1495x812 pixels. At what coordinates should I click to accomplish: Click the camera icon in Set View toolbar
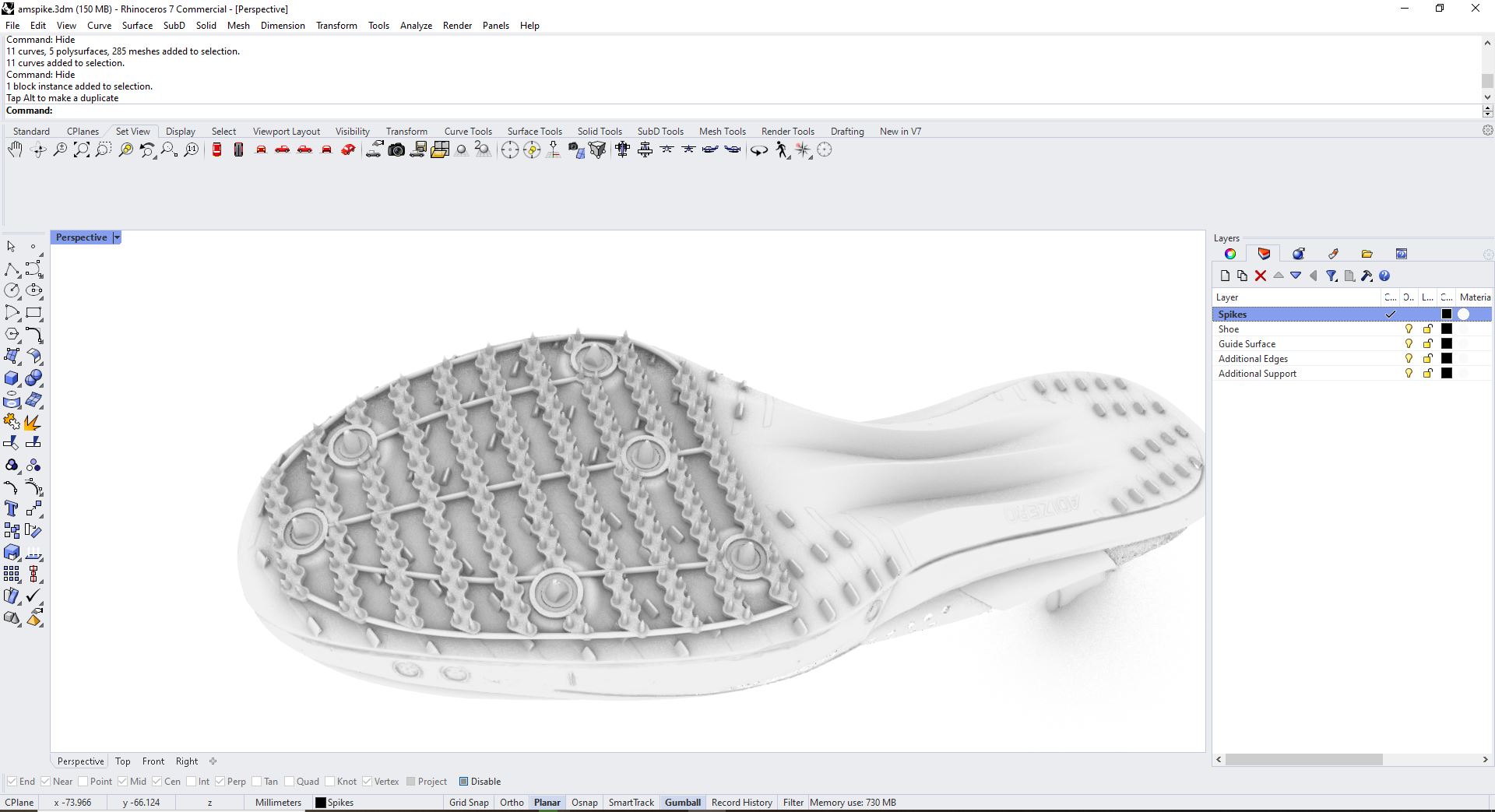(396, 150)
